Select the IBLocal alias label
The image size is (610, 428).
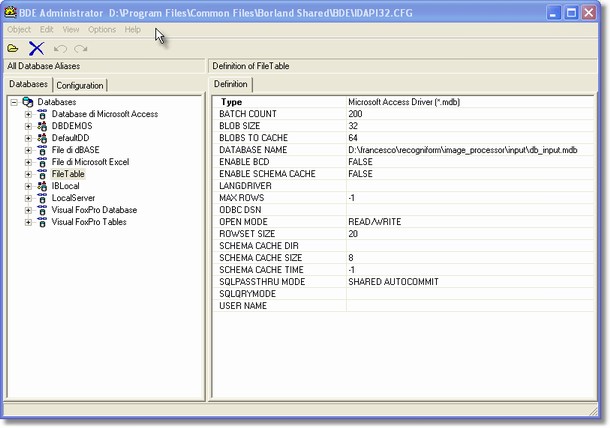(65, 186)
